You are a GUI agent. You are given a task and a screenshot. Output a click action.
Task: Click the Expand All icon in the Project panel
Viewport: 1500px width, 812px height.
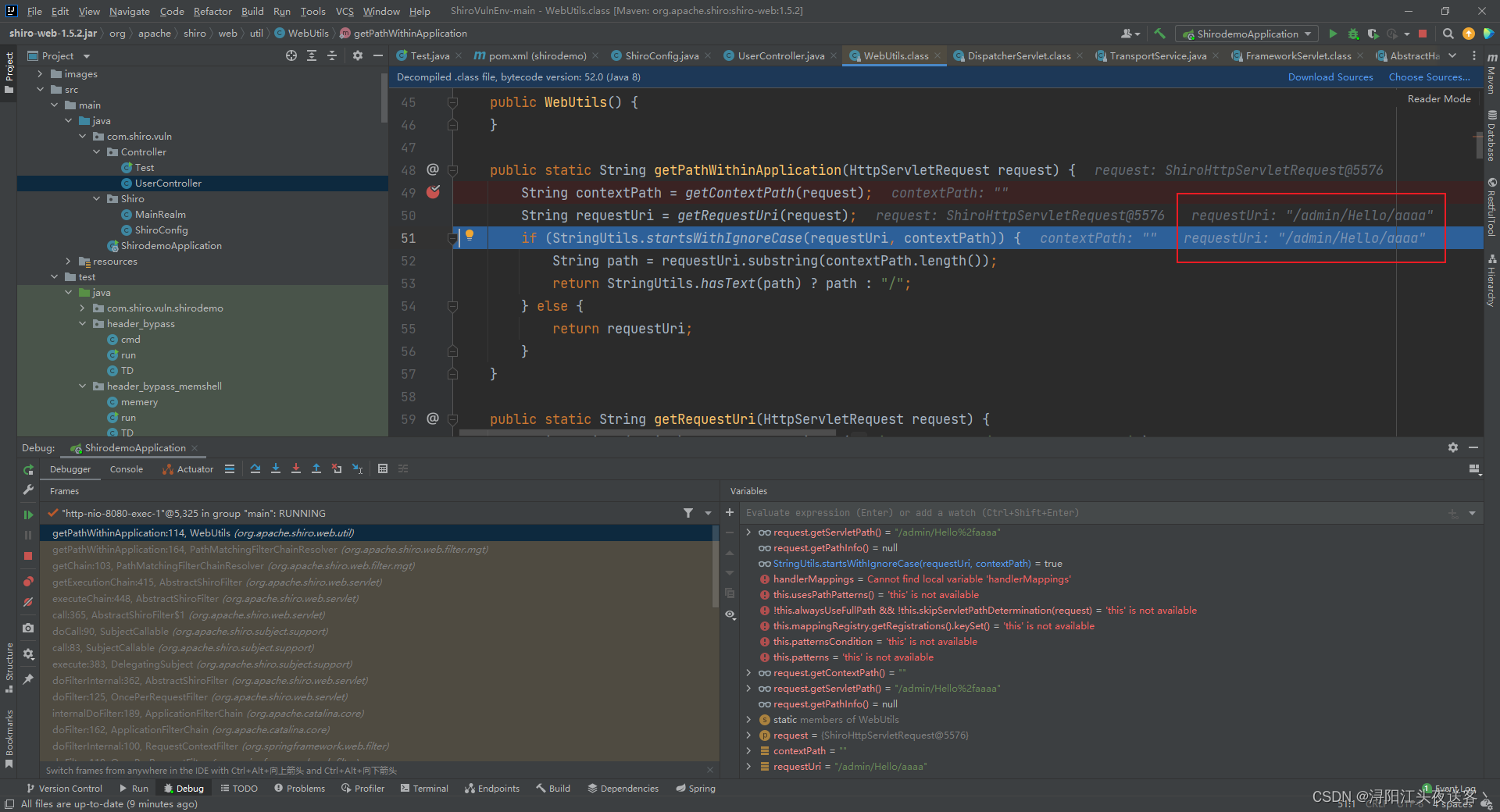[312, 55]
